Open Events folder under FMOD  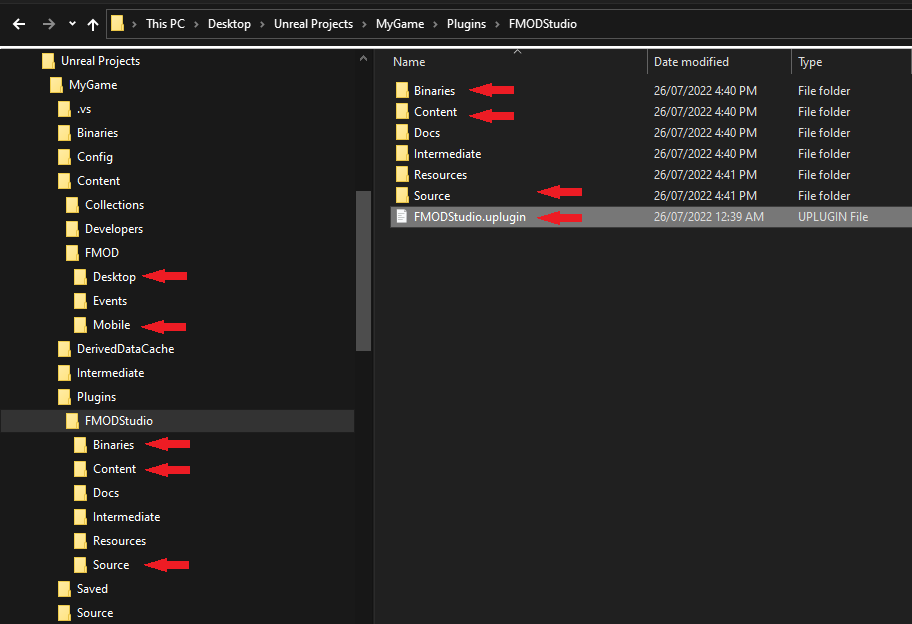(110, 301)
